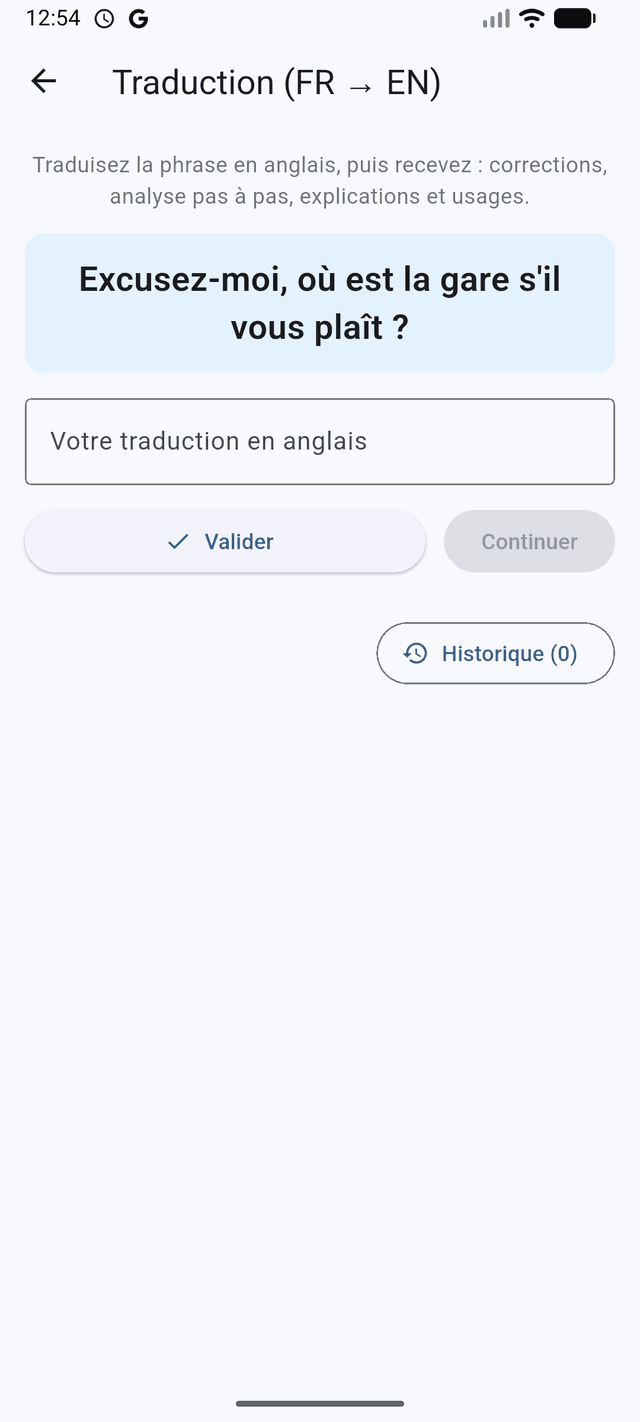Image resolution: width=640 pixels, height=1422 pixels.
Task: Select the translation input field
Action: 320,441
